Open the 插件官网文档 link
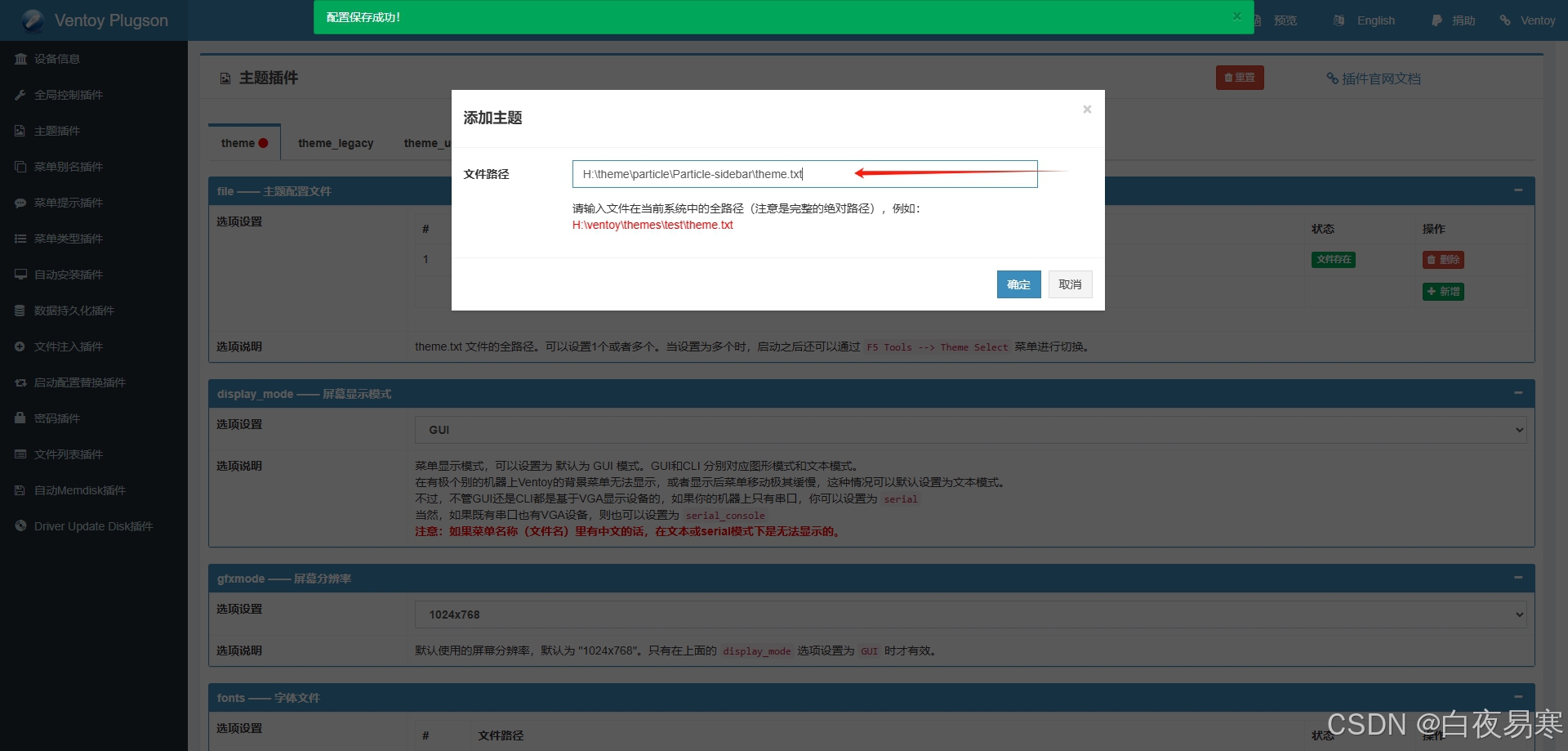1568x751 pixels. (1374, 78)
